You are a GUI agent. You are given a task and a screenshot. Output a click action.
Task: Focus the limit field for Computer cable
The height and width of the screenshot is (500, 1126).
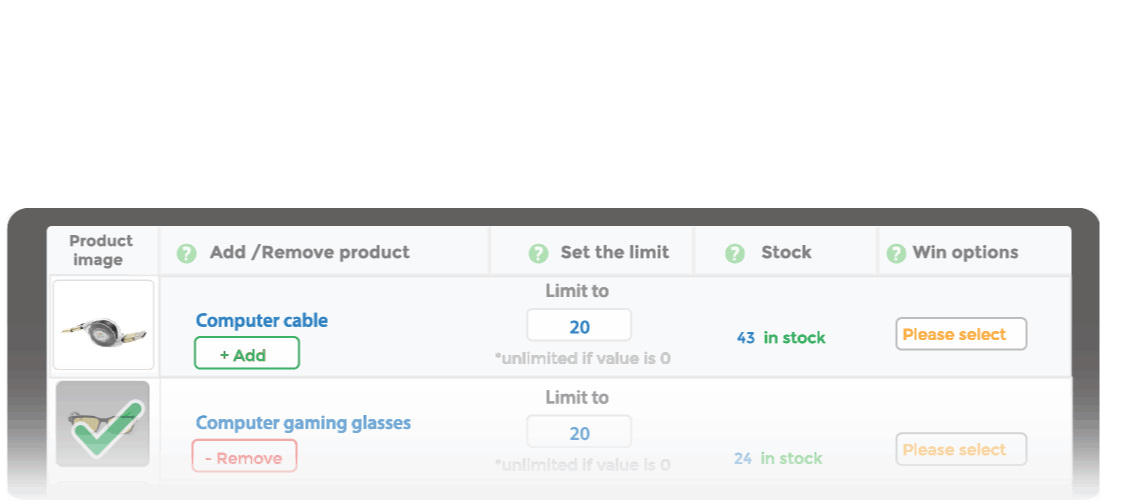579,326
